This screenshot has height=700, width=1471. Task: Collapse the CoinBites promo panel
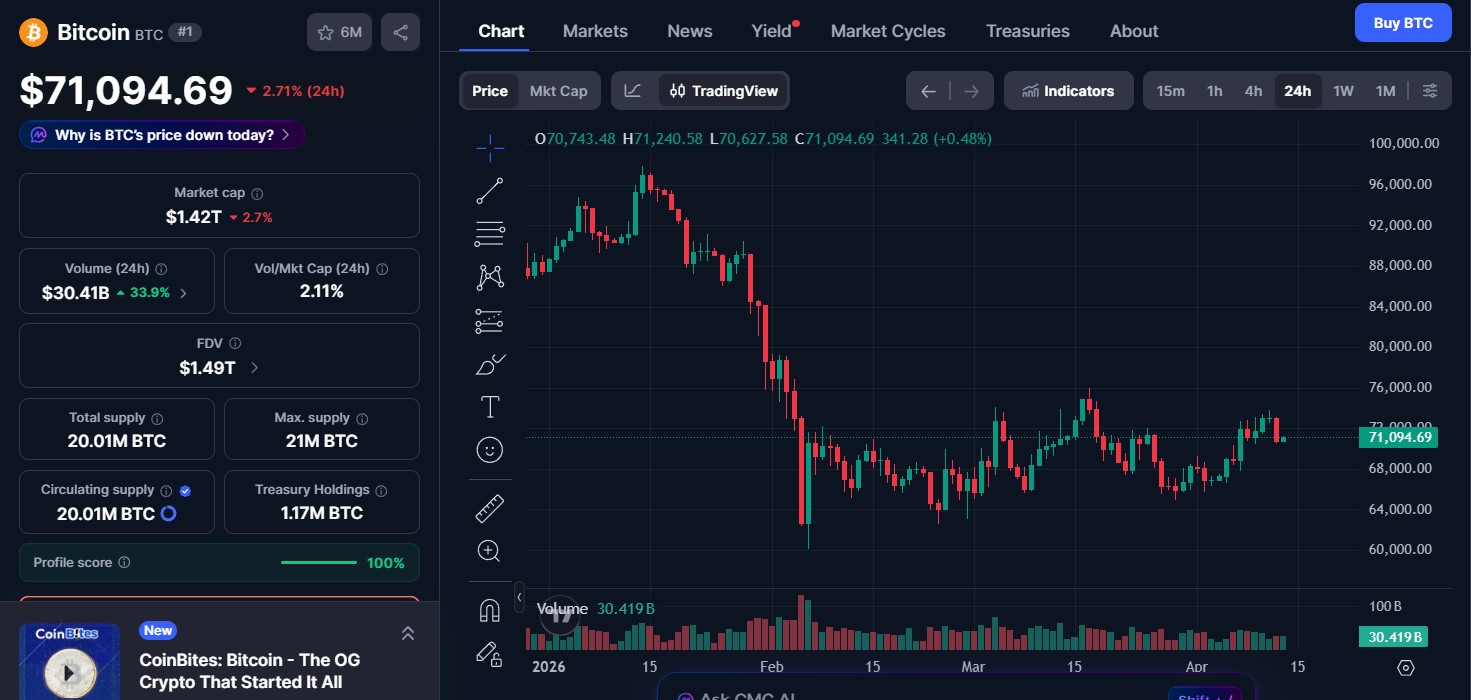tap(407, 633)
